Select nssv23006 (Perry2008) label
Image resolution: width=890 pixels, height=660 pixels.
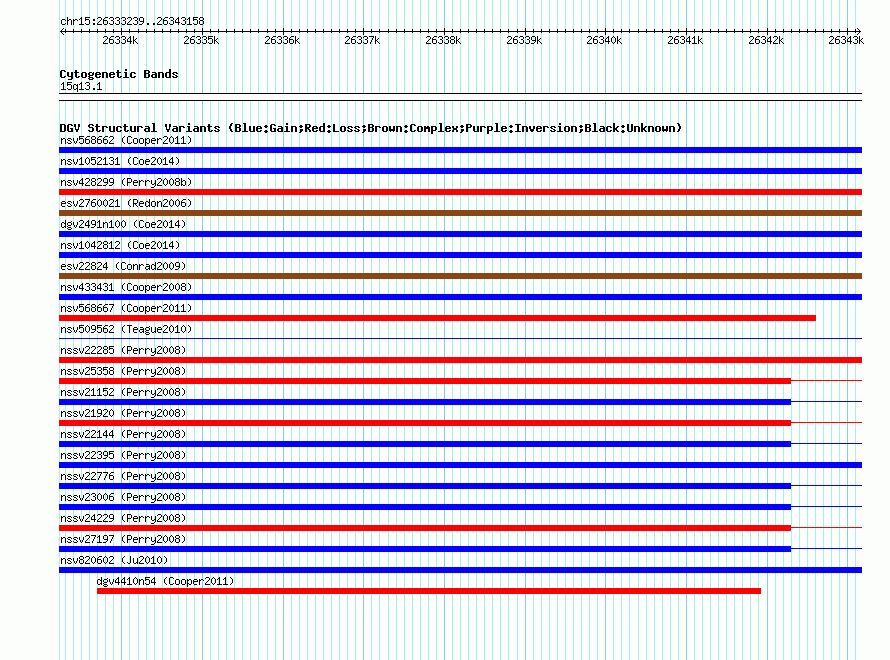(123, 497)
